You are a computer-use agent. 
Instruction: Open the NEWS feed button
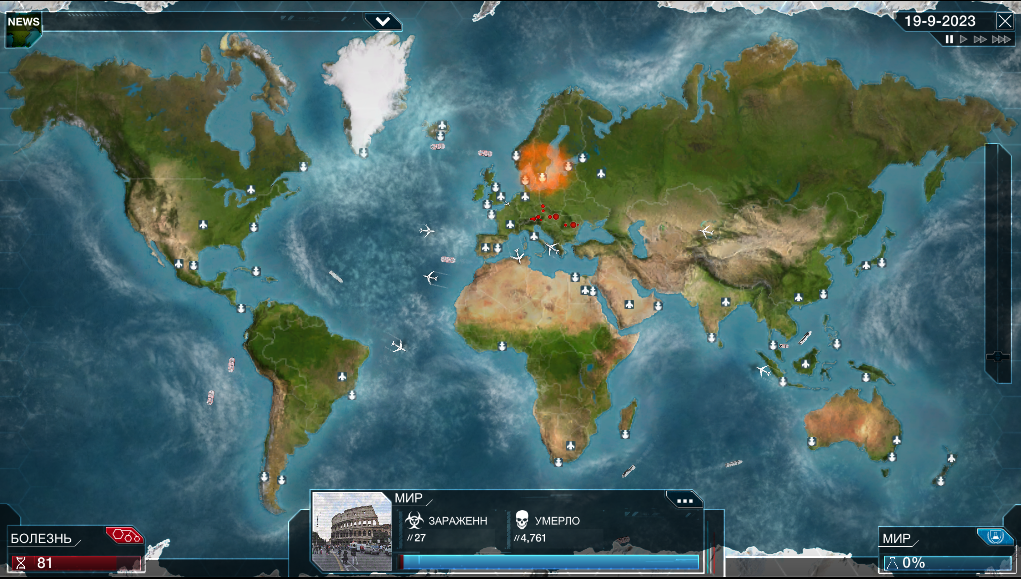[x=23, y=30]
